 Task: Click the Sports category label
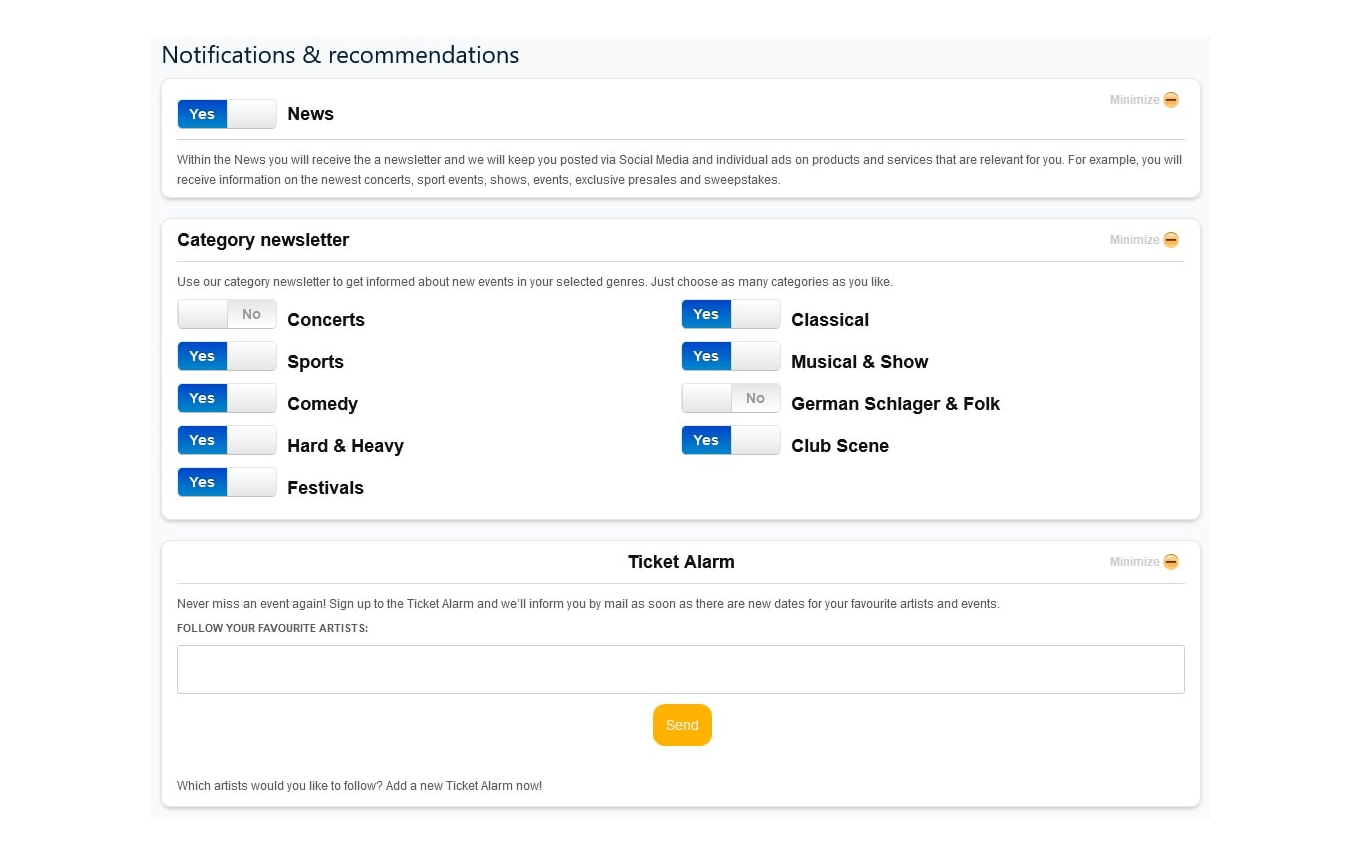click(315, 362)
